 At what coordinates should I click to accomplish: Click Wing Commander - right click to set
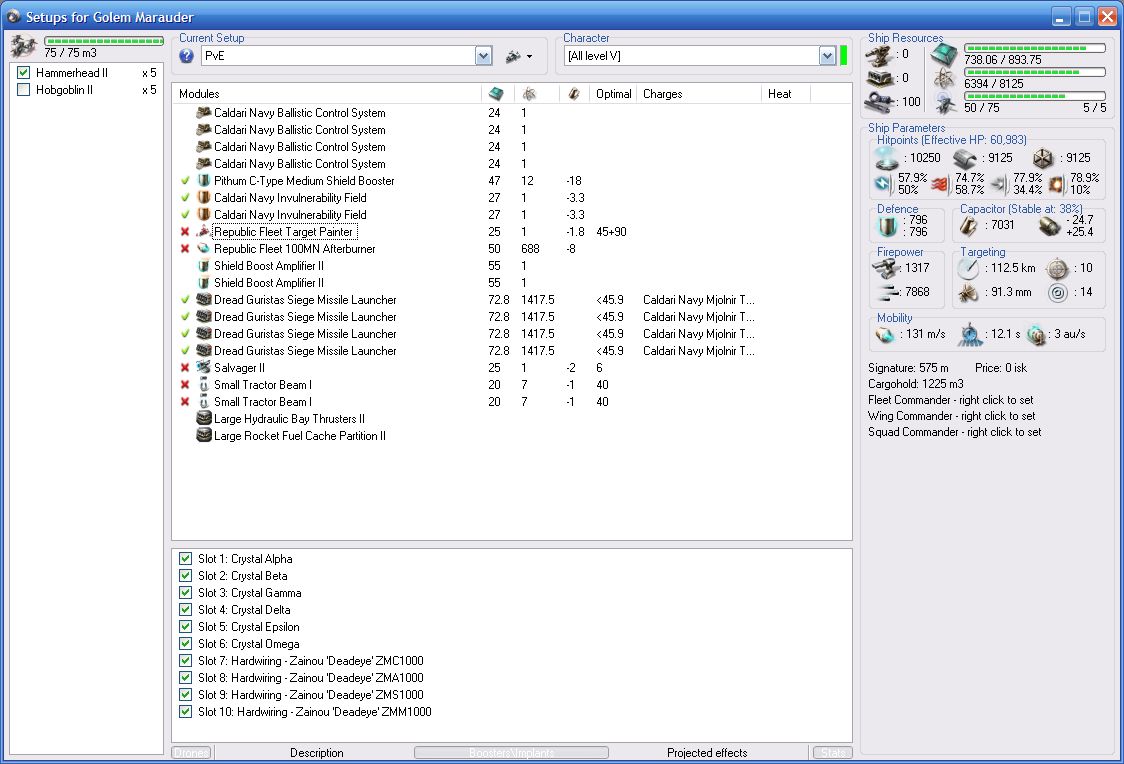coord(951,416)
